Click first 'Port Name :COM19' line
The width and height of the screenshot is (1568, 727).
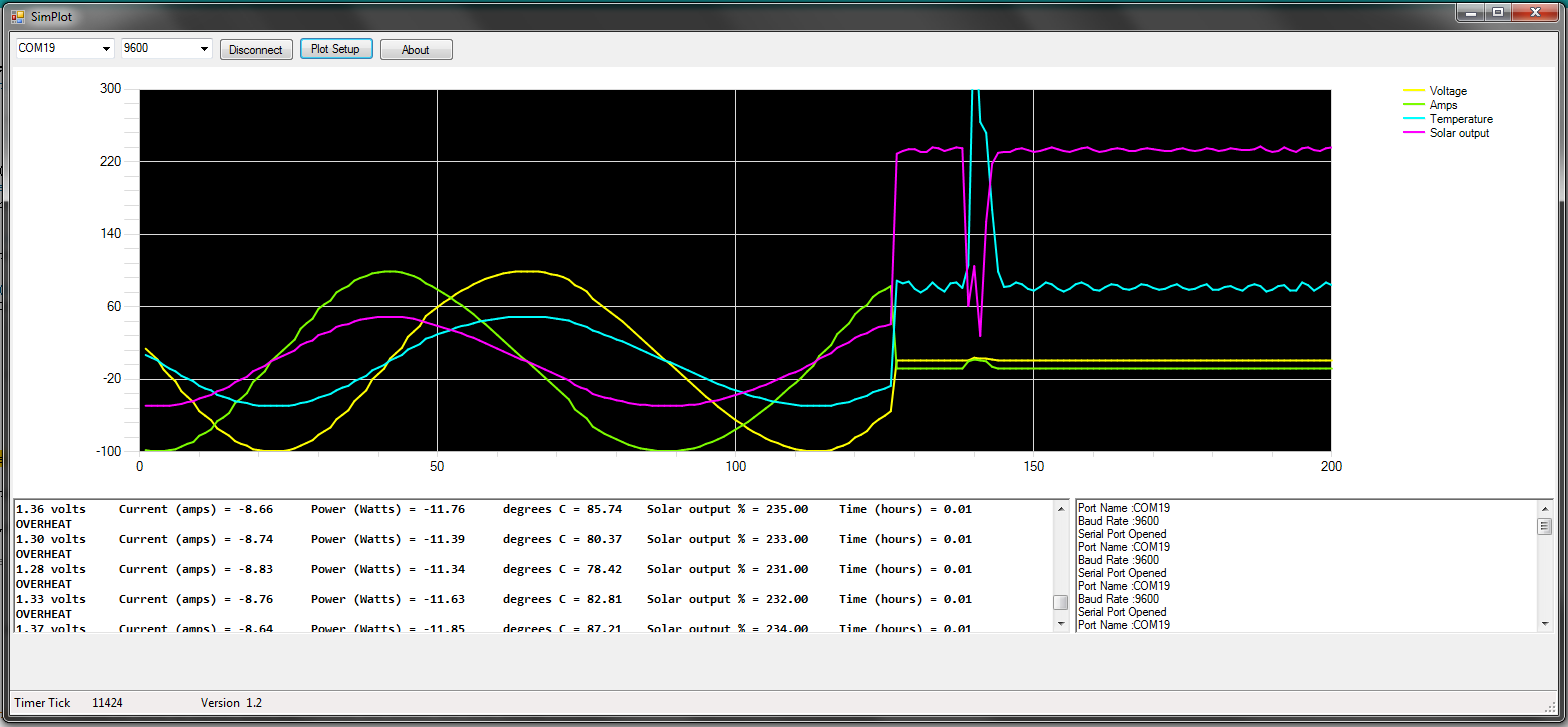point(1124,508)
